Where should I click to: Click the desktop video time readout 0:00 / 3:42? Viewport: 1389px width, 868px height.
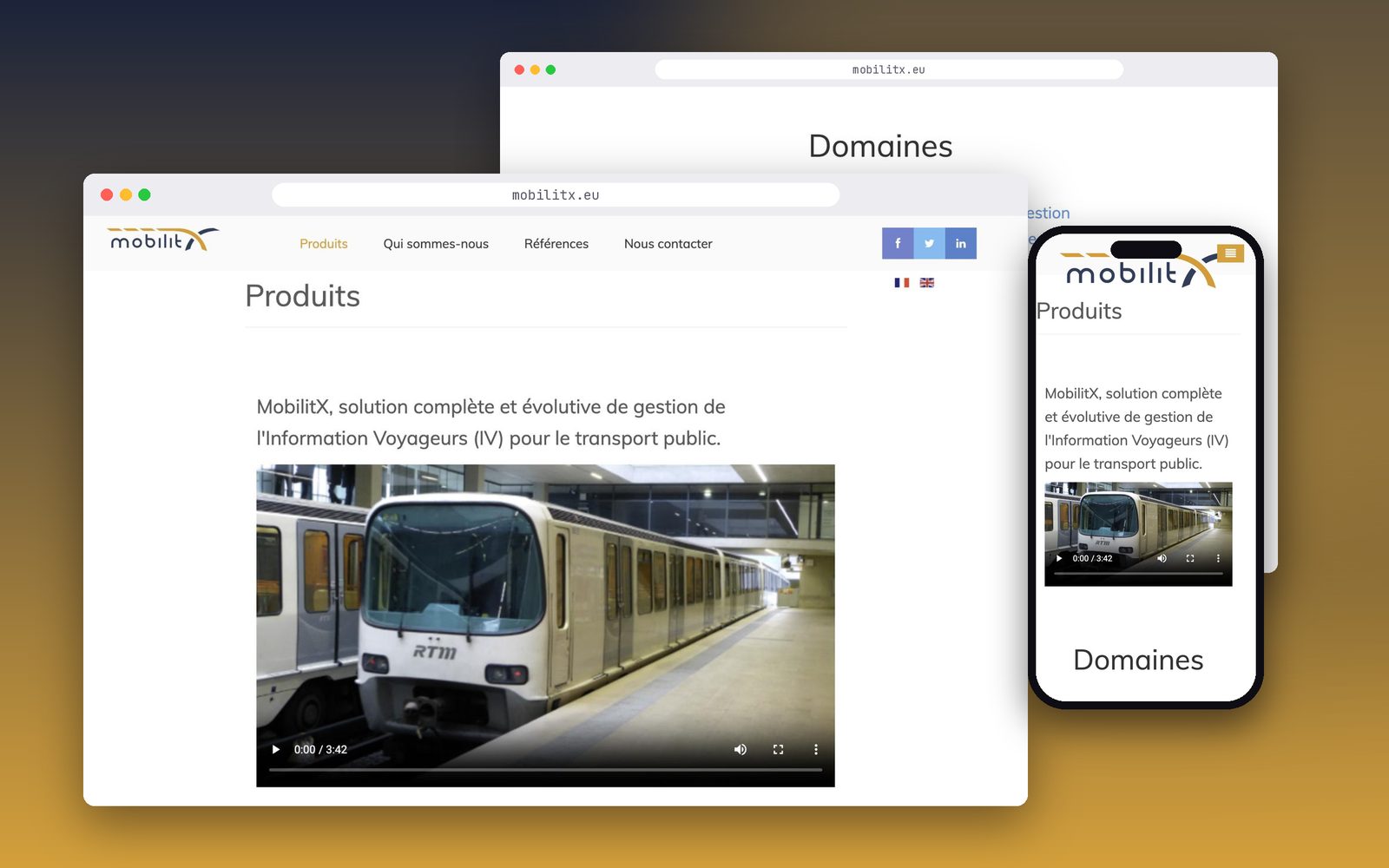pyautogui.click(x=320, y=750)
